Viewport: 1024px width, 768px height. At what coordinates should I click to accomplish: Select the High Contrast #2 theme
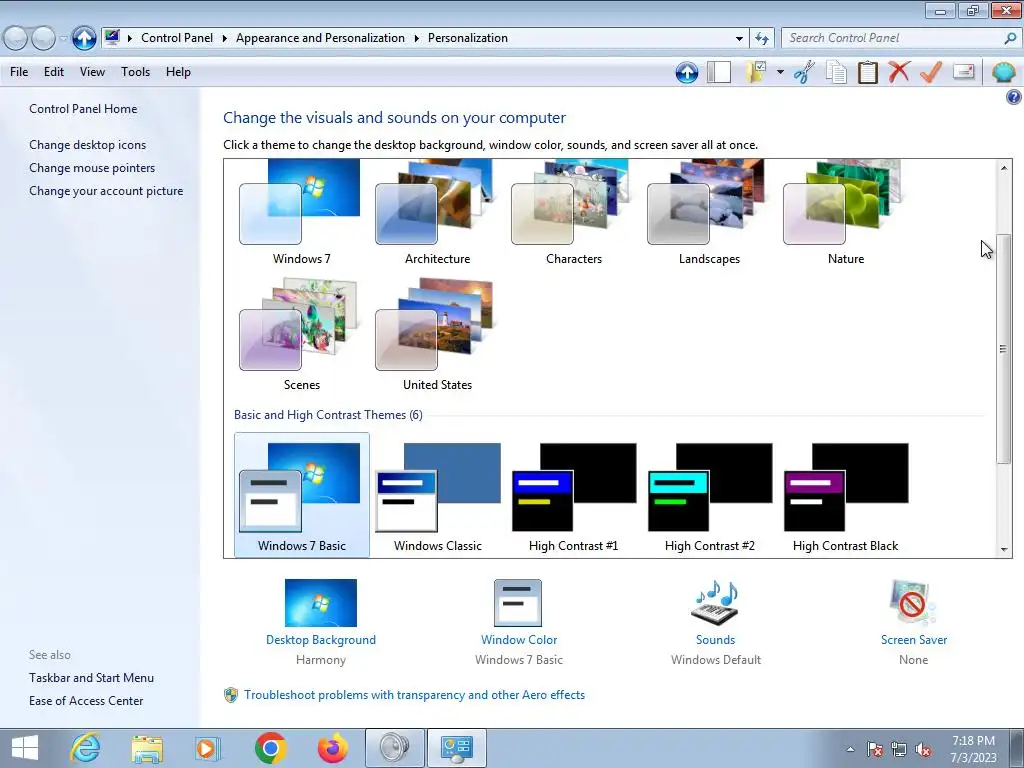(709, 495)
